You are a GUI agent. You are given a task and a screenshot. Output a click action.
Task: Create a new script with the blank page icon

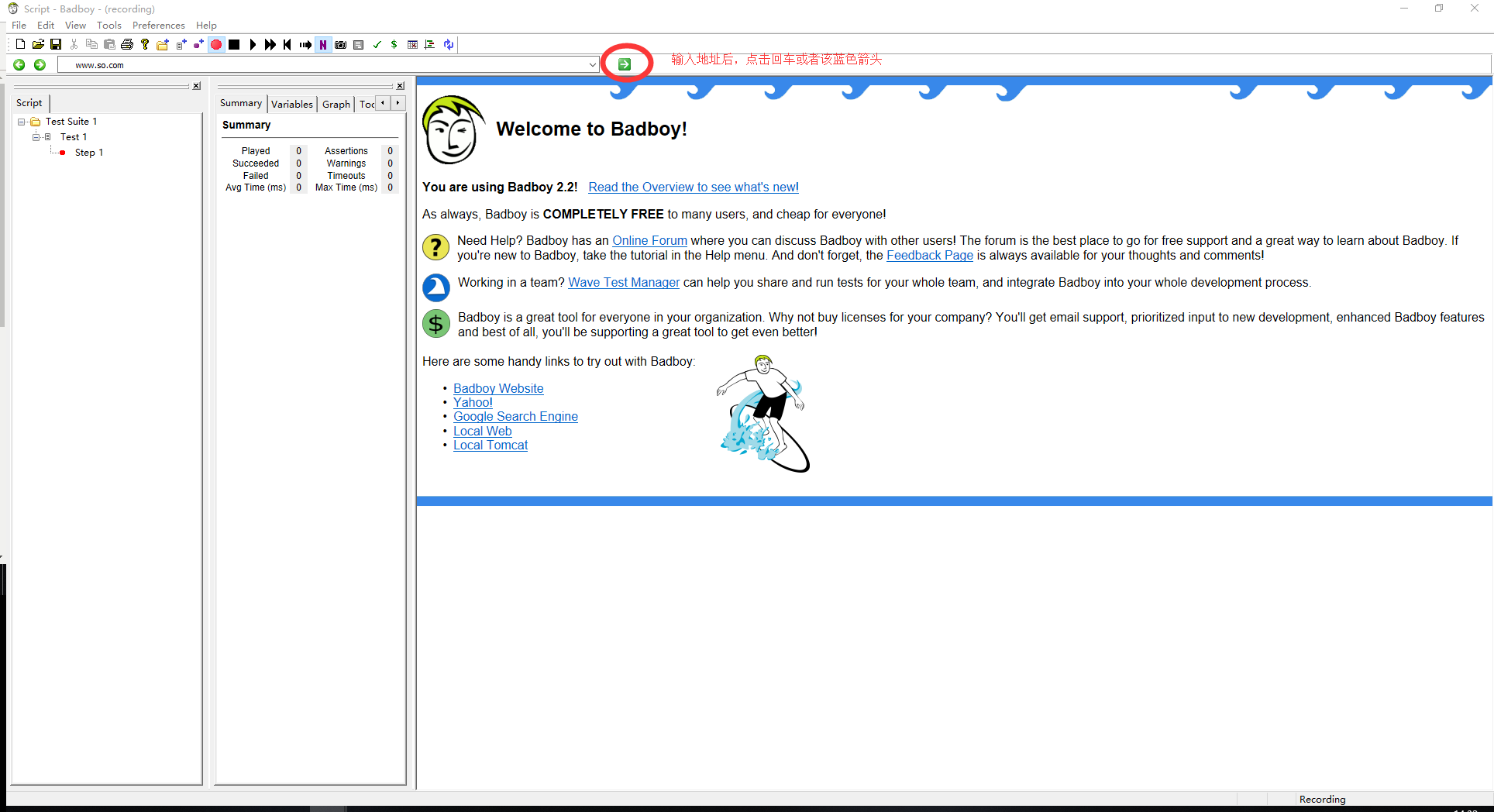click(20, 44)
